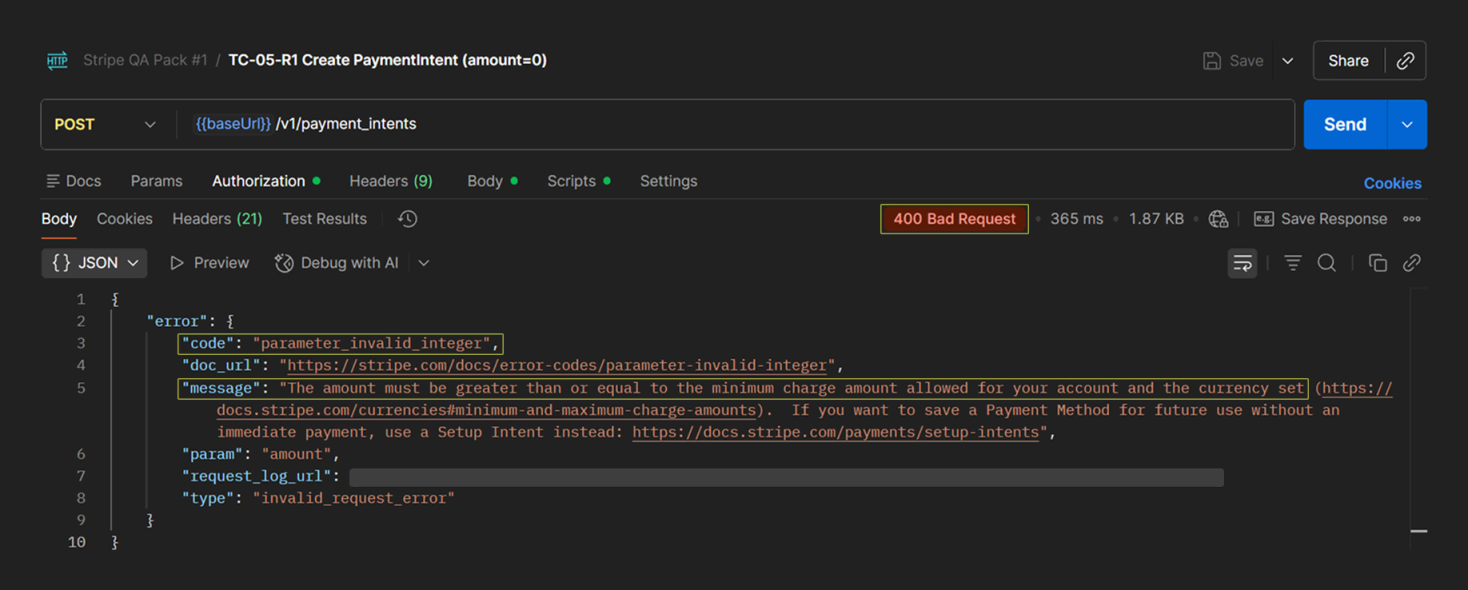1468x590 pixels.
Task: Click the search response icon
Action: (x=1327, y=263)
